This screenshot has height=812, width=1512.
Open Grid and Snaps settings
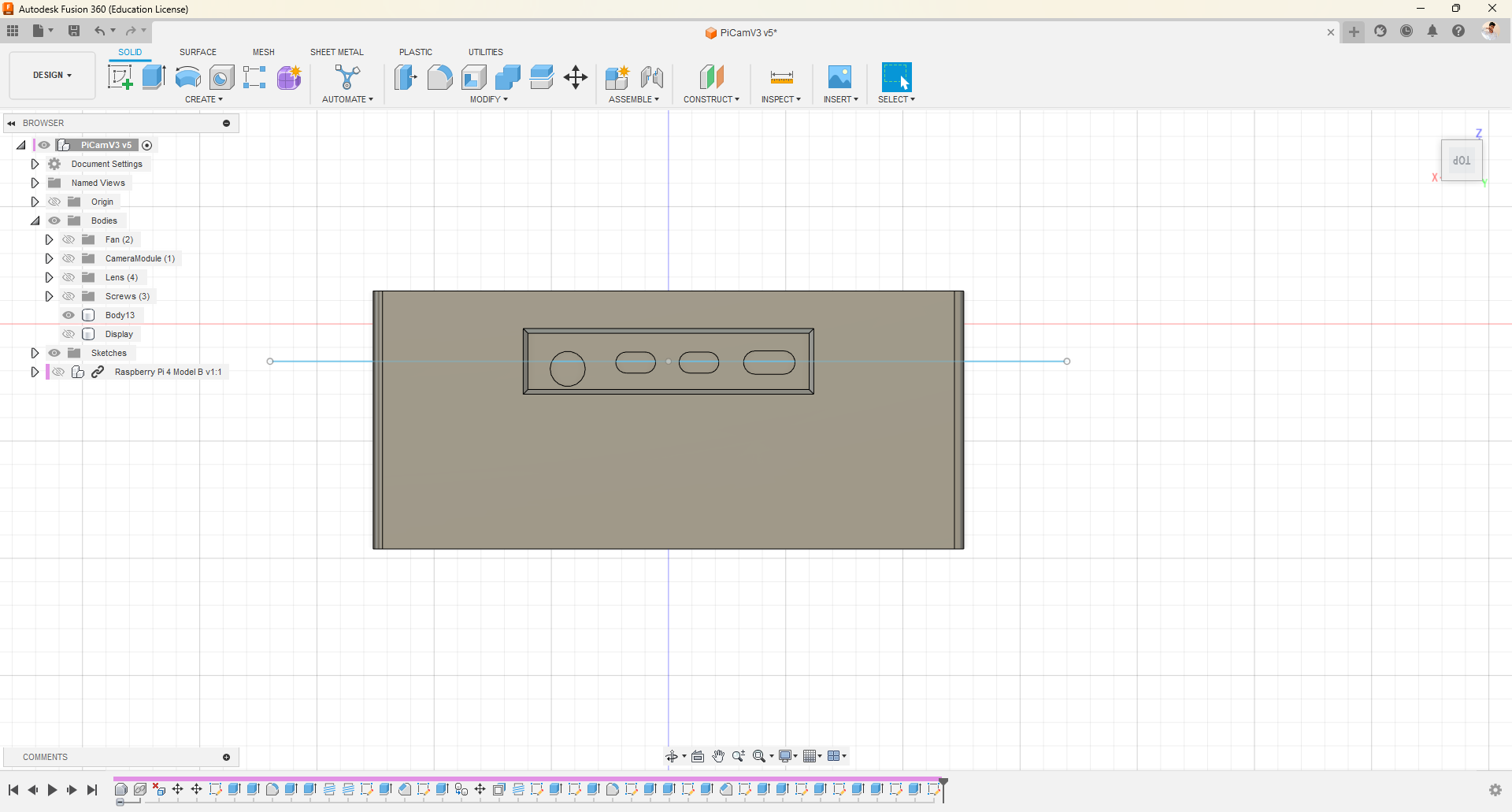click(x=813, y=756)
